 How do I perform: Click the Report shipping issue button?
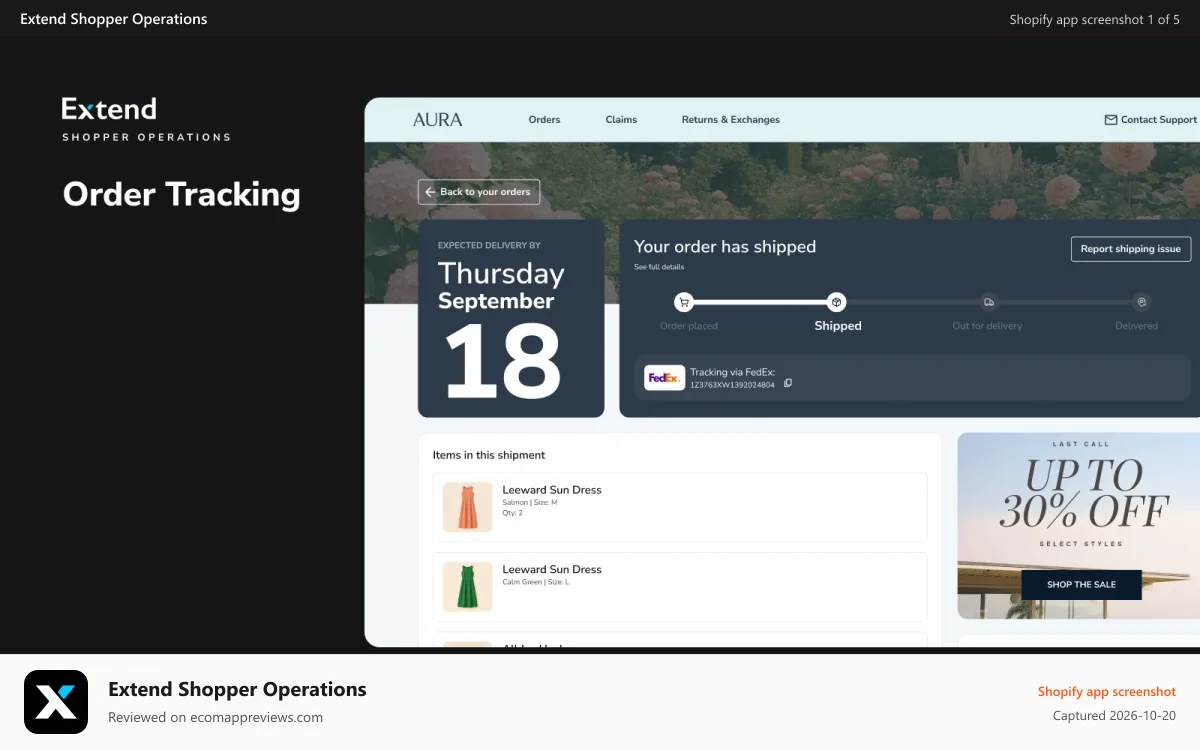tap(1130, 249)
